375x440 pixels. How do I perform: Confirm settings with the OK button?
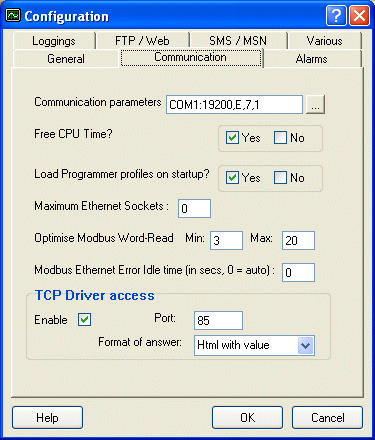click(x=247, y=418)
